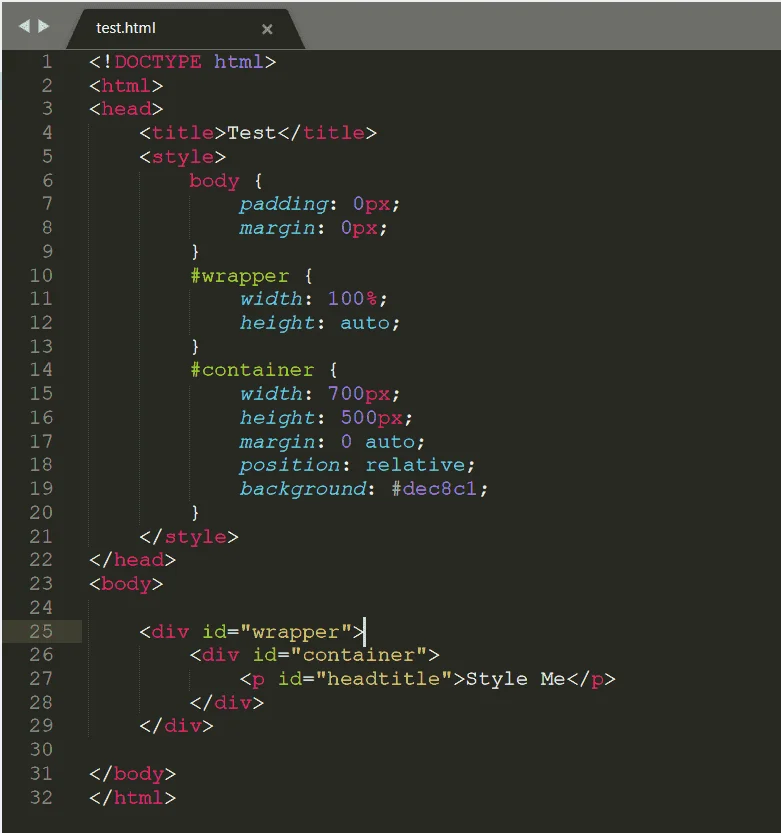The height and width of the screenshot is (833, 781).
Task: Click the opening style tag
Action: coord(183,157)
